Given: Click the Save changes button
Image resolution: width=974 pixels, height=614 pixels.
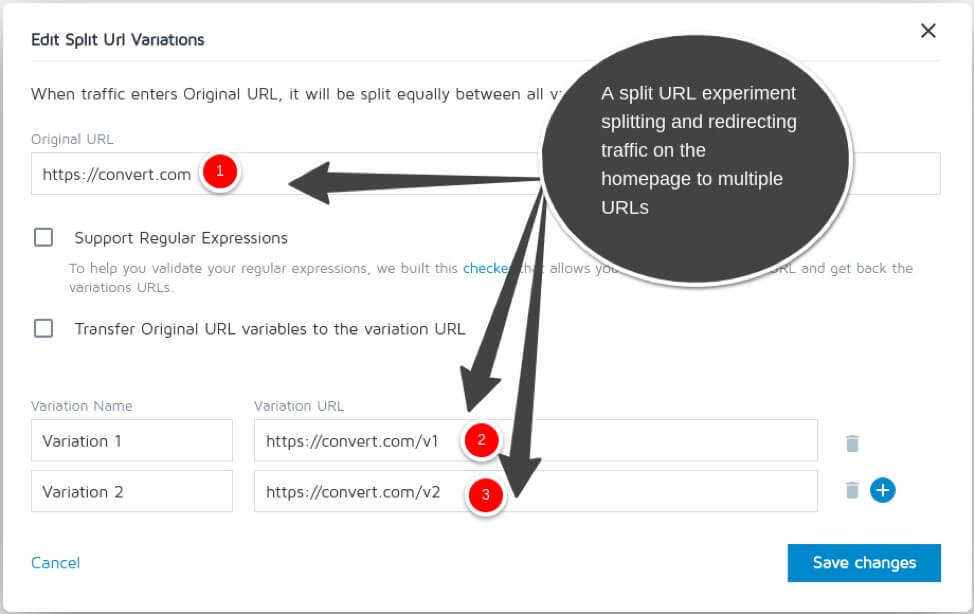Looking at the screenshot, I should (x=864, y=562).
